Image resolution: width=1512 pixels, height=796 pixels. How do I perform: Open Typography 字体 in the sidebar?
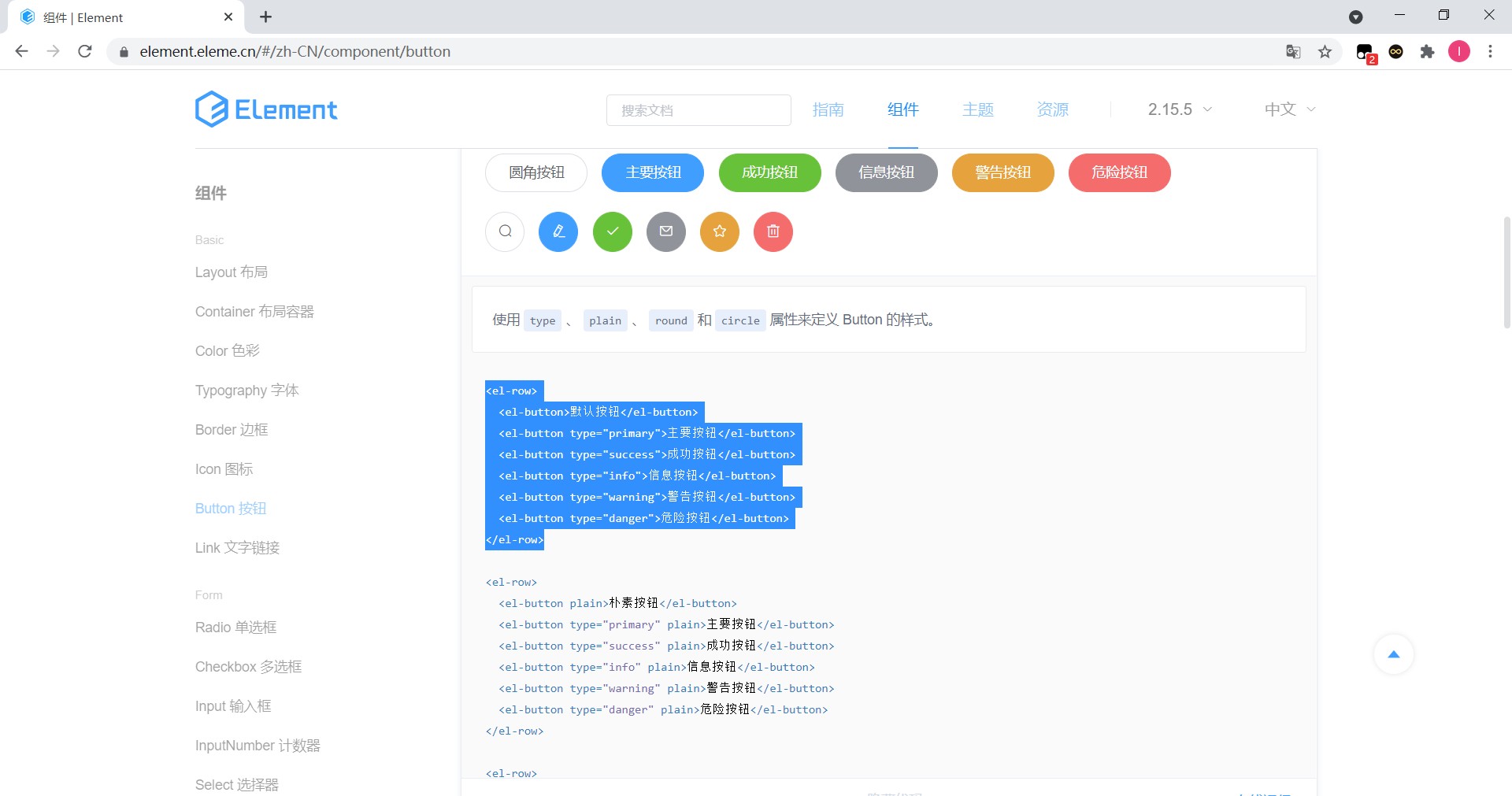coord(247,391)
